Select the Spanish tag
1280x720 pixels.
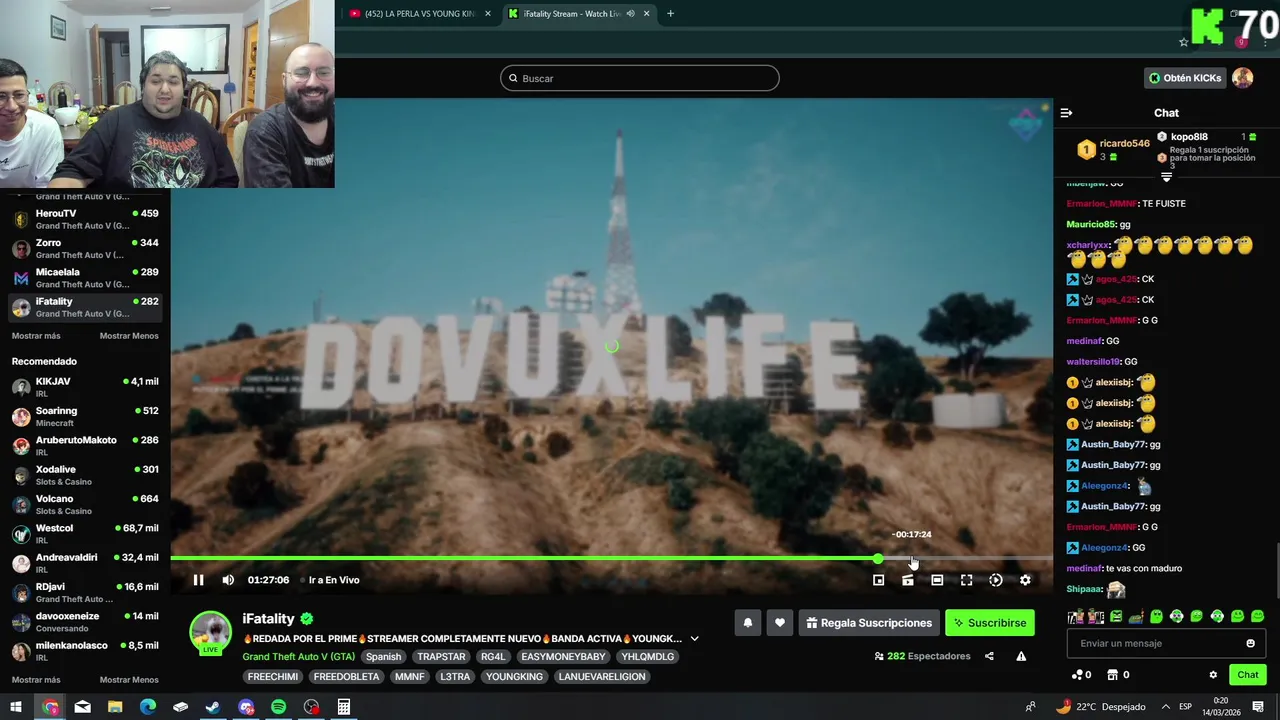pos(383,657)
